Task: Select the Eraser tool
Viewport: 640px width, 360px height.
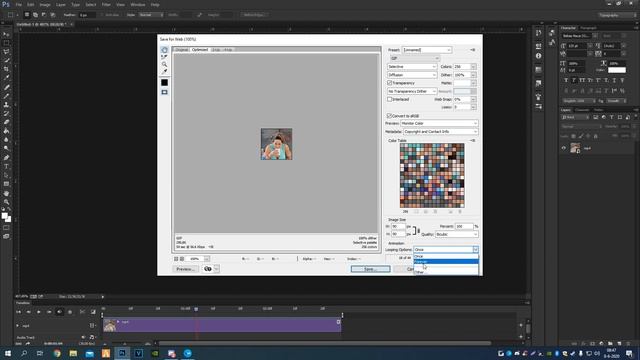Action: coord(6,122)
